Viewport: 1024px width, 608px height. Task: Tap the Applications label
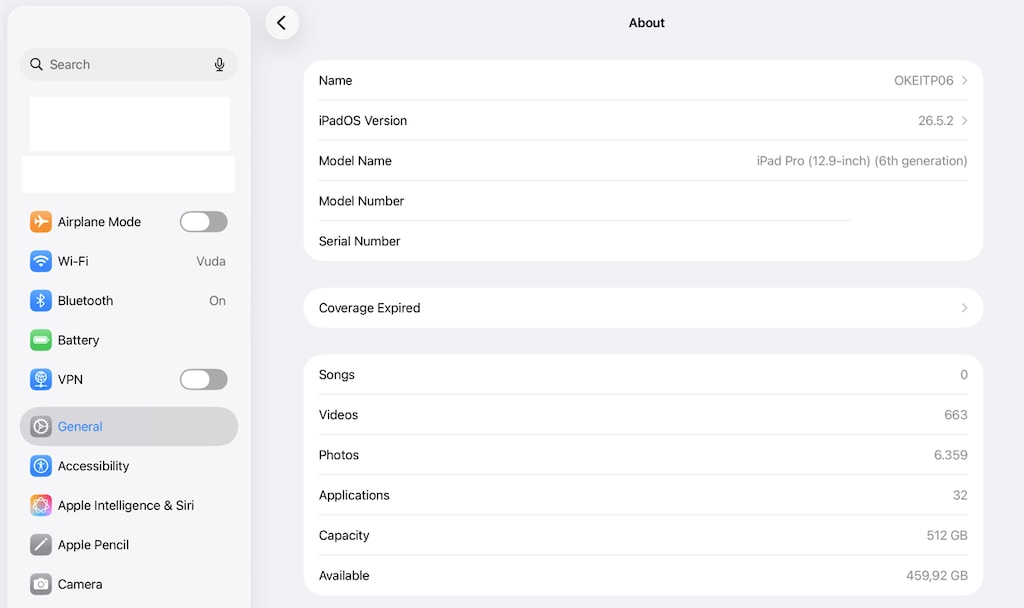(354, 495)
